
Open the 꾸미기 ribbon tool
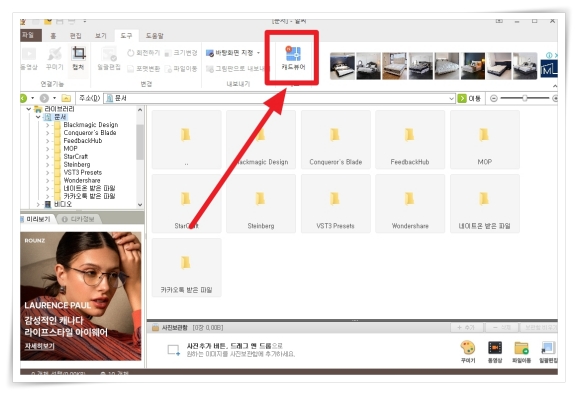click(55, 58)
